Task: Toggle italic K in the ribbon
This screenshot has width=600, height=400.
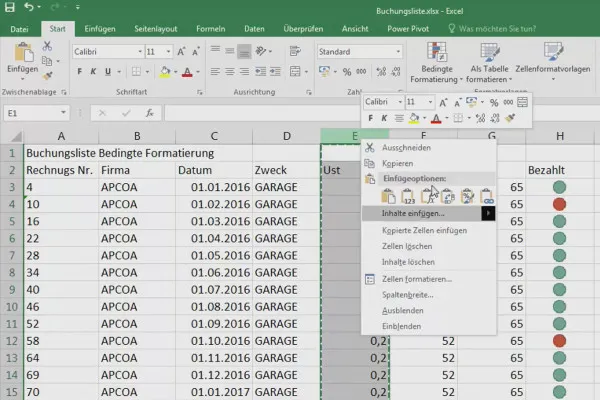Action: click(x=93, y=72)
